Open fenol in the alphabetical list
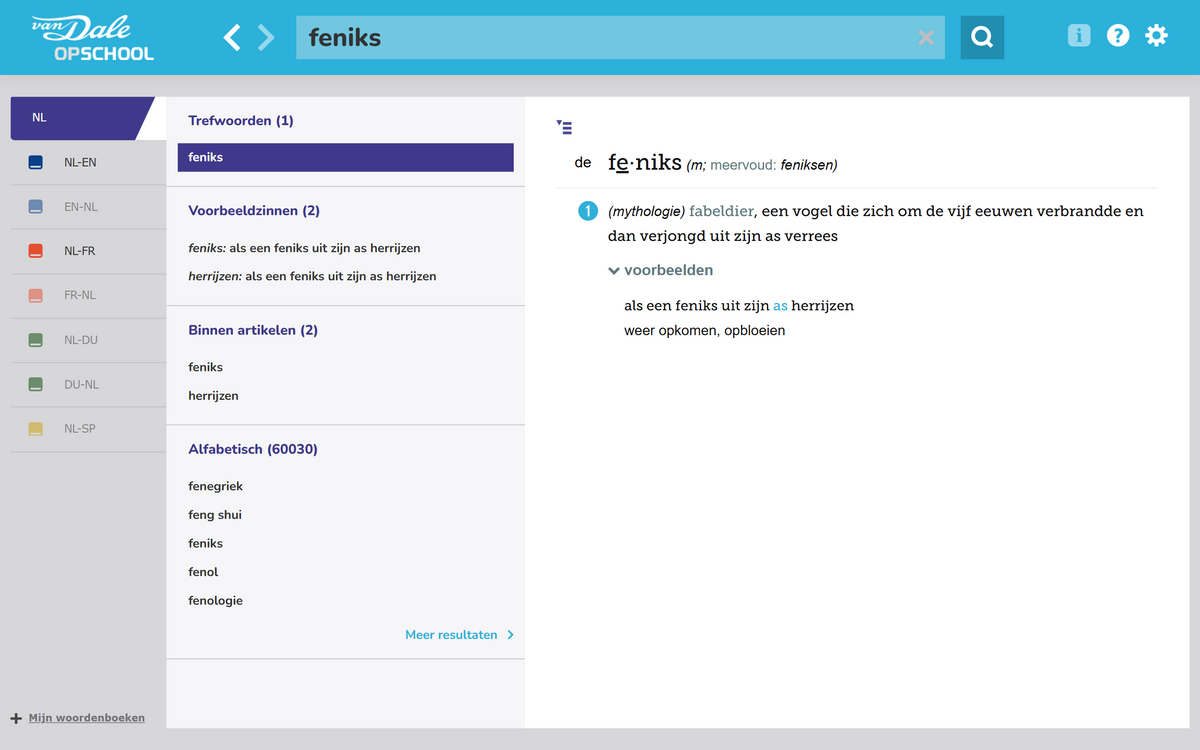The width and height of the screenshot is (1200, 750). [x=203, y=572]
